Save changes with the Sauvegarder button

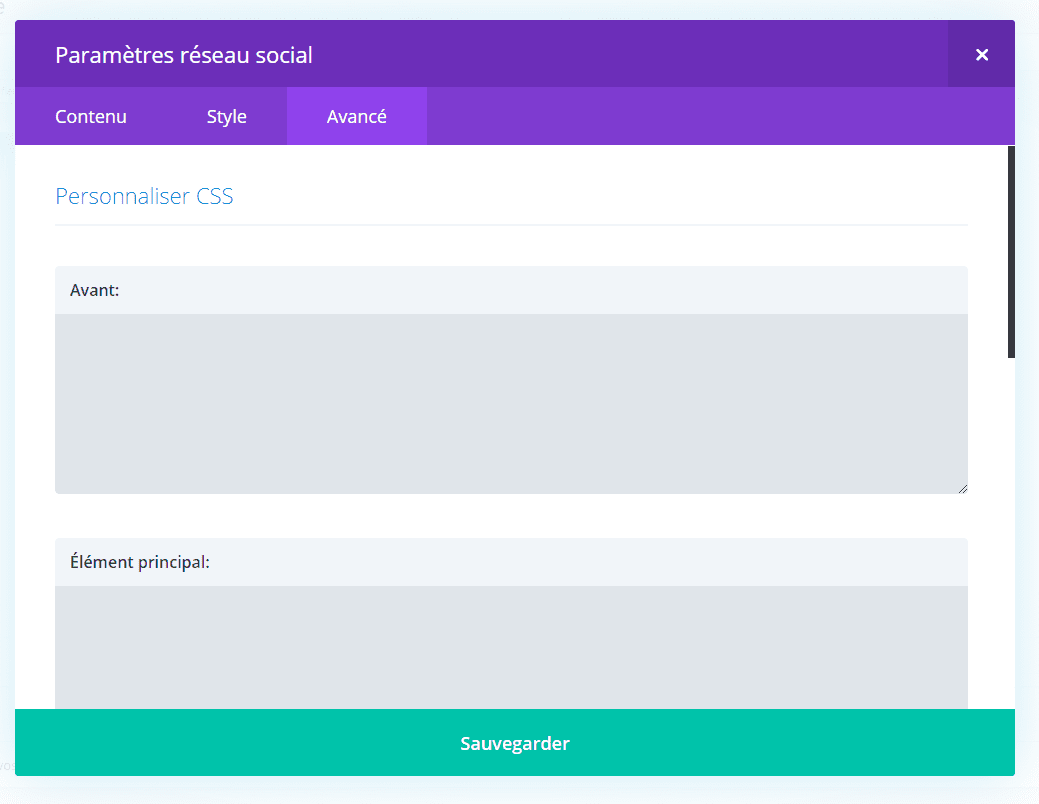pyautogui.click(x=515, y=743)
